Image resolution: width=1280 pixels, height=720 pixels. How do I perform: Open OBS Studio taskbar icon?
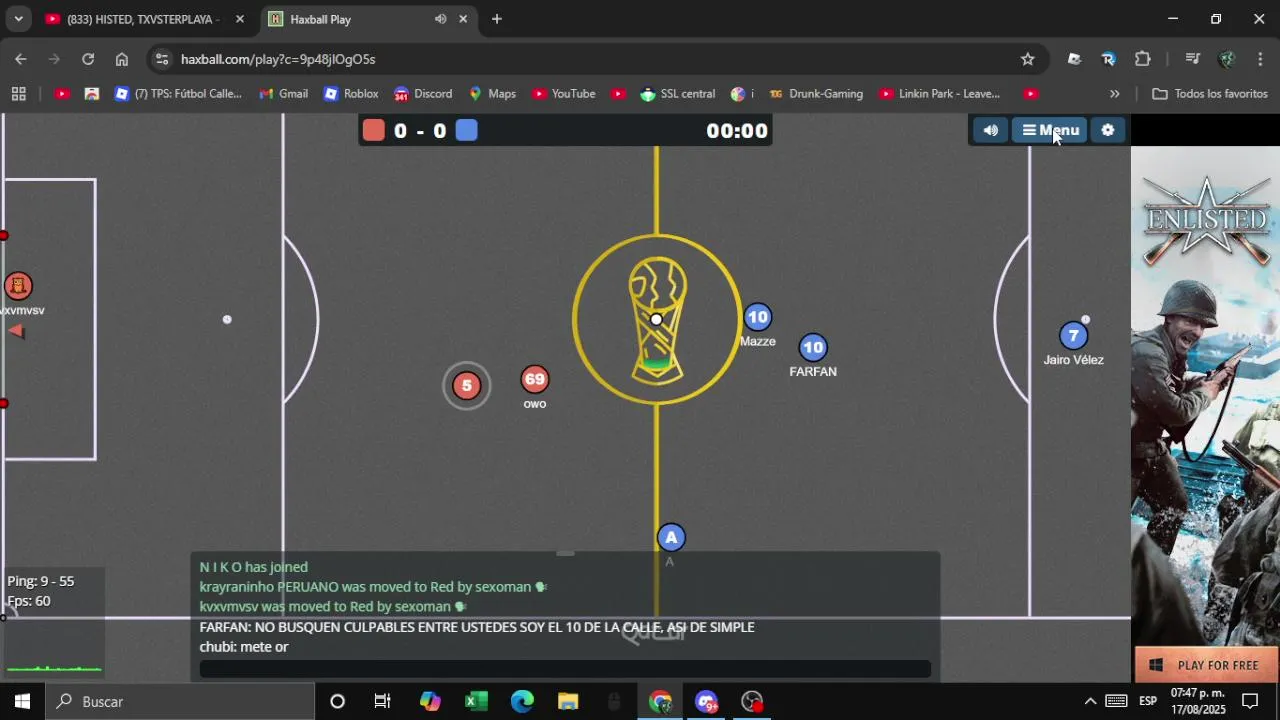pos(752,701)
